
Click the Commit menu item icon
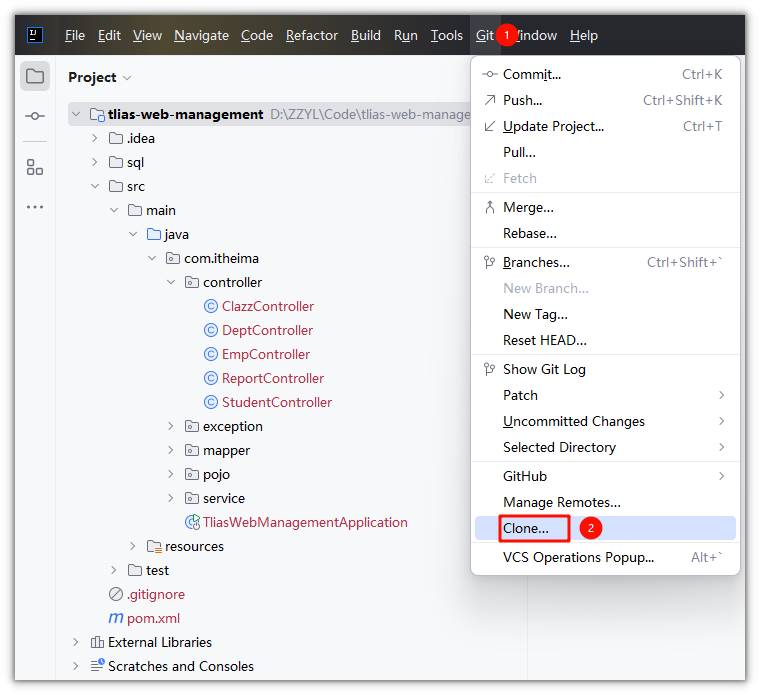pyautogui.click(x=490, y=74)
